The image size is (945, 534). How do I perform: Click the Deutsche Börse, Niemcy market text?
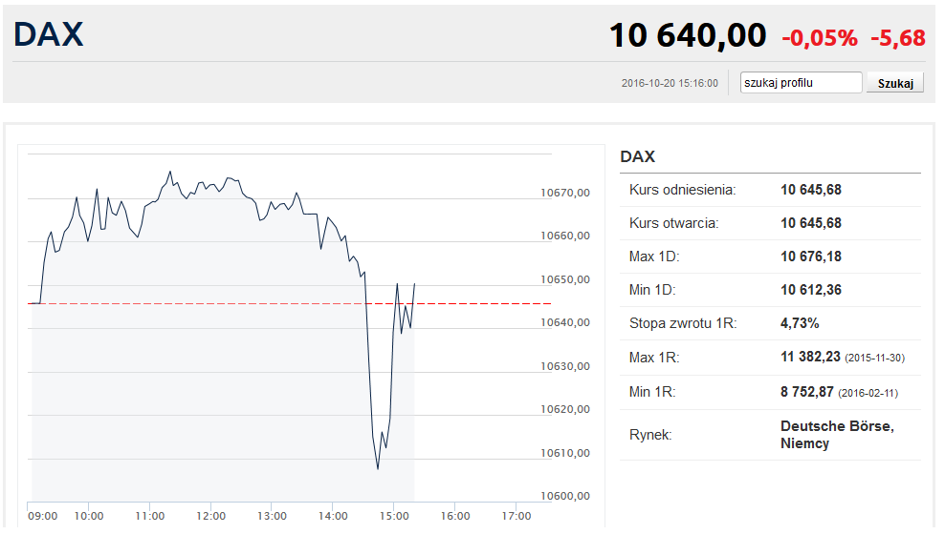coord(837,435)
